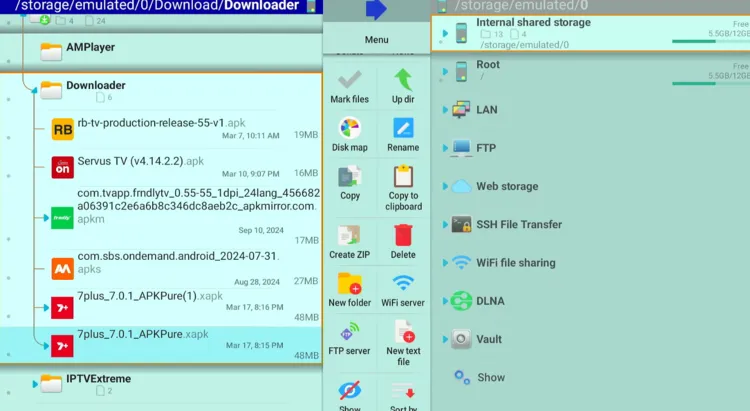Click the Downloader folder name
The image size is (750, 411).
click(x=96, y=85)
